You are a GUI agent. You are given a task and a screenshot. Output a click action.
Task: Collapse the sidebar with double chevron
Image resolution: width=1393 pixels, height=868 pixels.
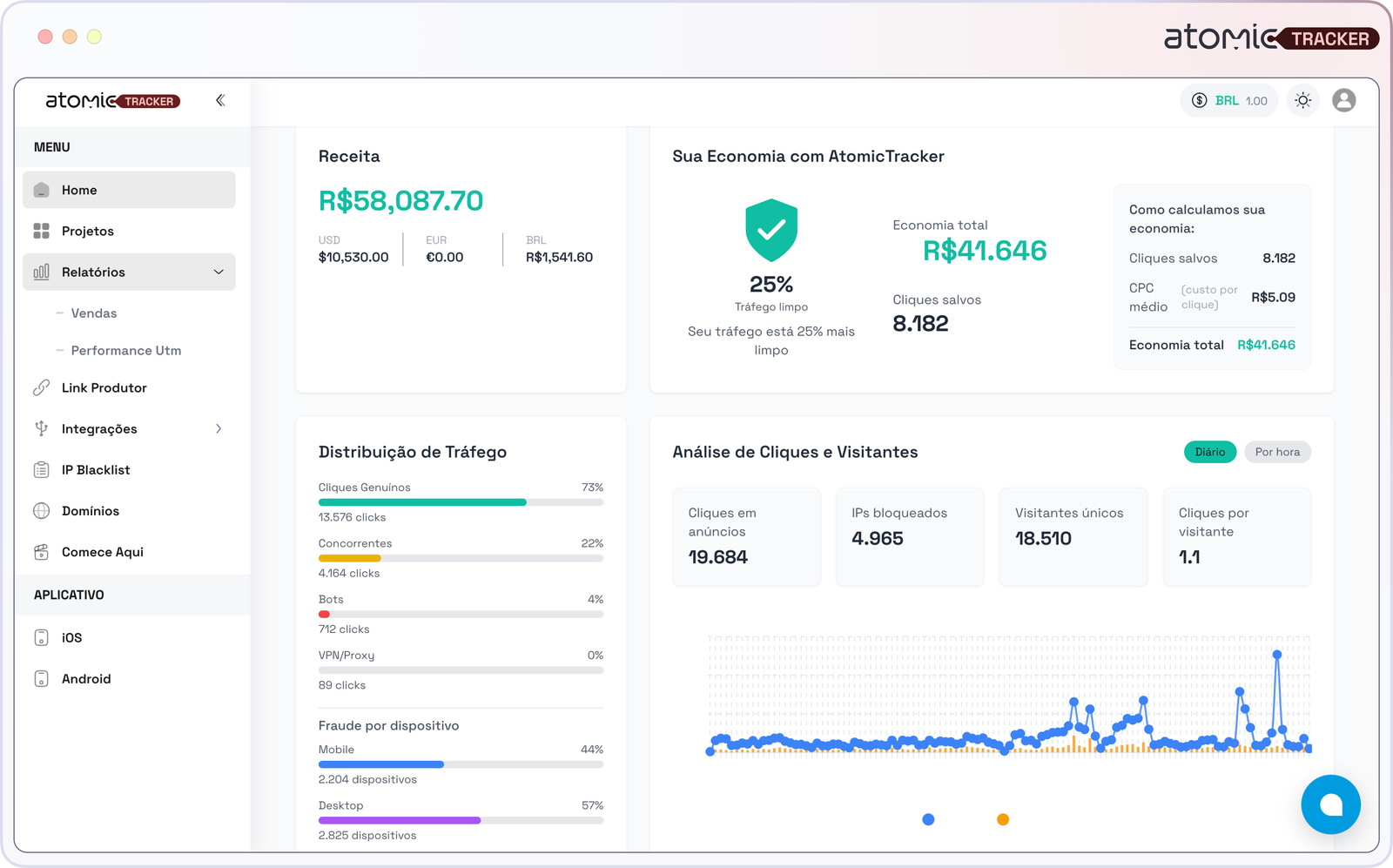click(220, 100)
